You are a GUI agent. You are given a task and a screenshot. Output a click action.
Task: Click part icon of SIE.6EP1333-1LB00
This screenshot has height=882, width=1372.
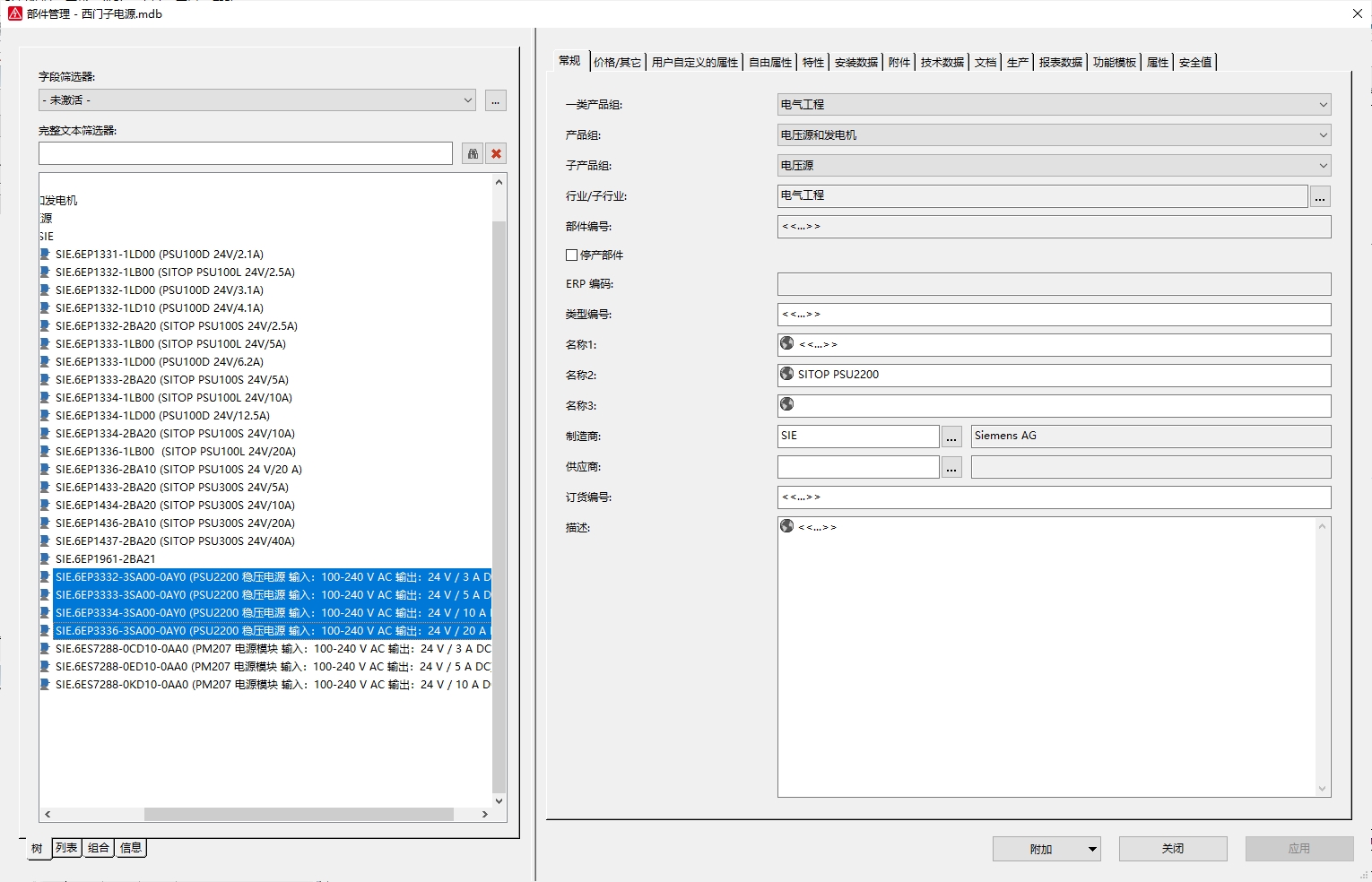[x=45, y=343]
